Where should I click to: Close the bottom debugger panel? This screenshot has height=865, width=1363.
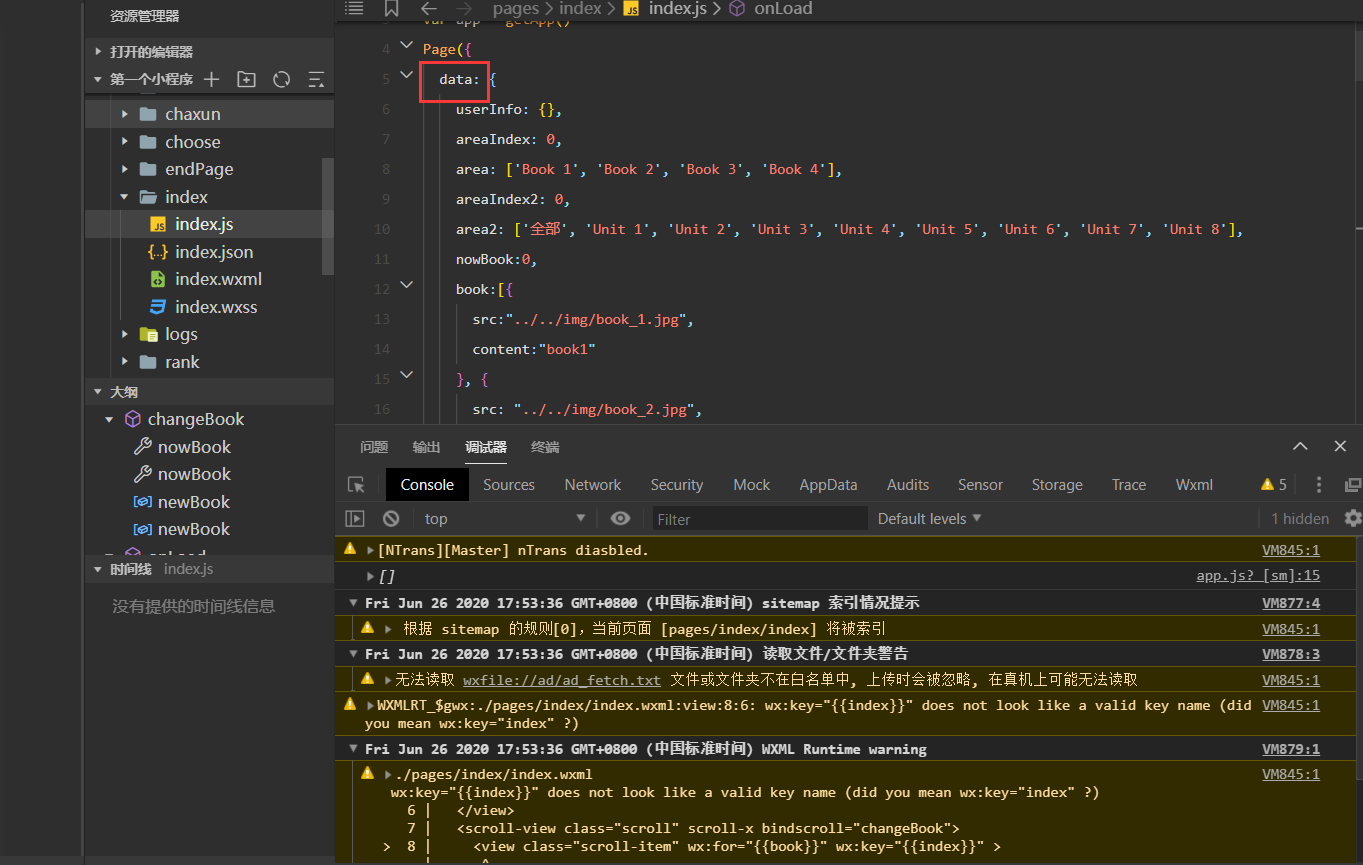tap(1340, 446)
